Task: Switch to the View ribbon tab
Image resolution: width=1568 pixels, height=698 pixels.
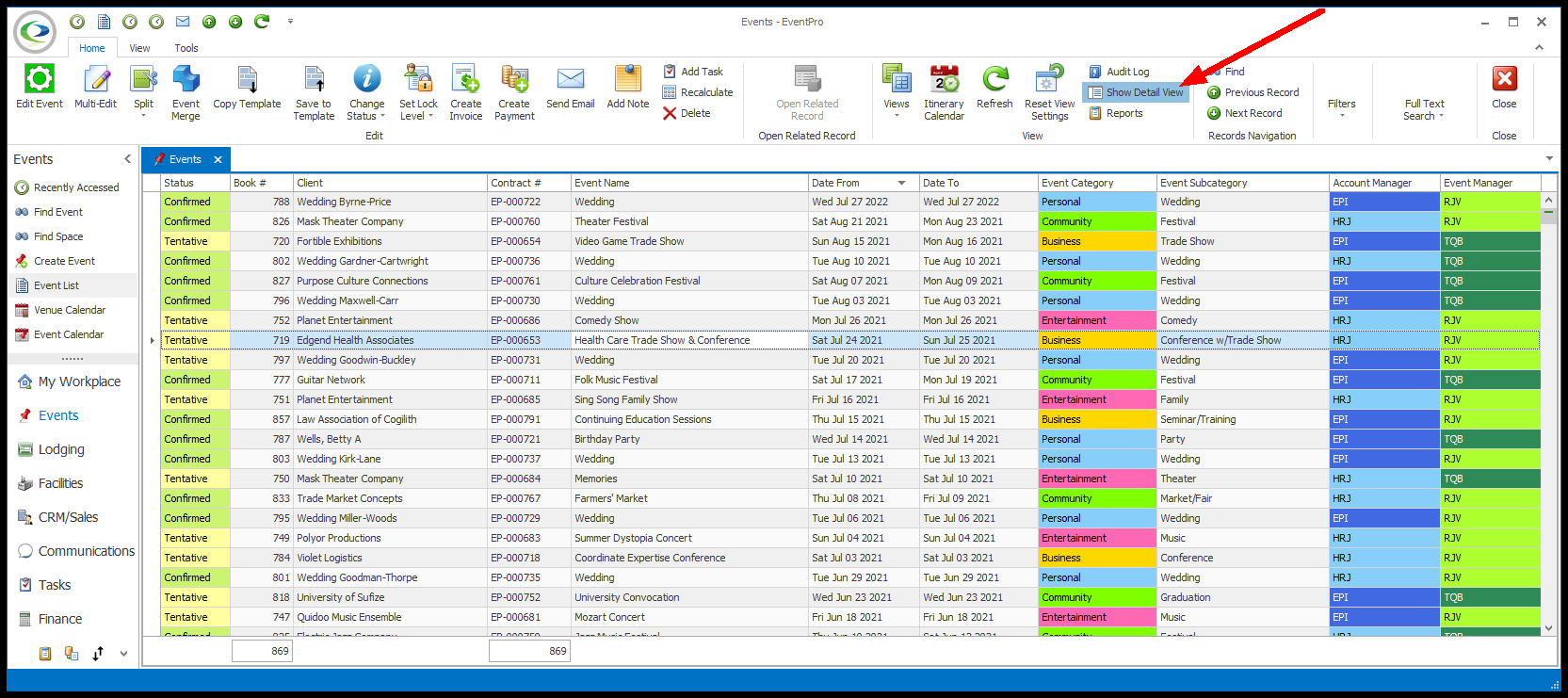Action: tap(139, 48)
